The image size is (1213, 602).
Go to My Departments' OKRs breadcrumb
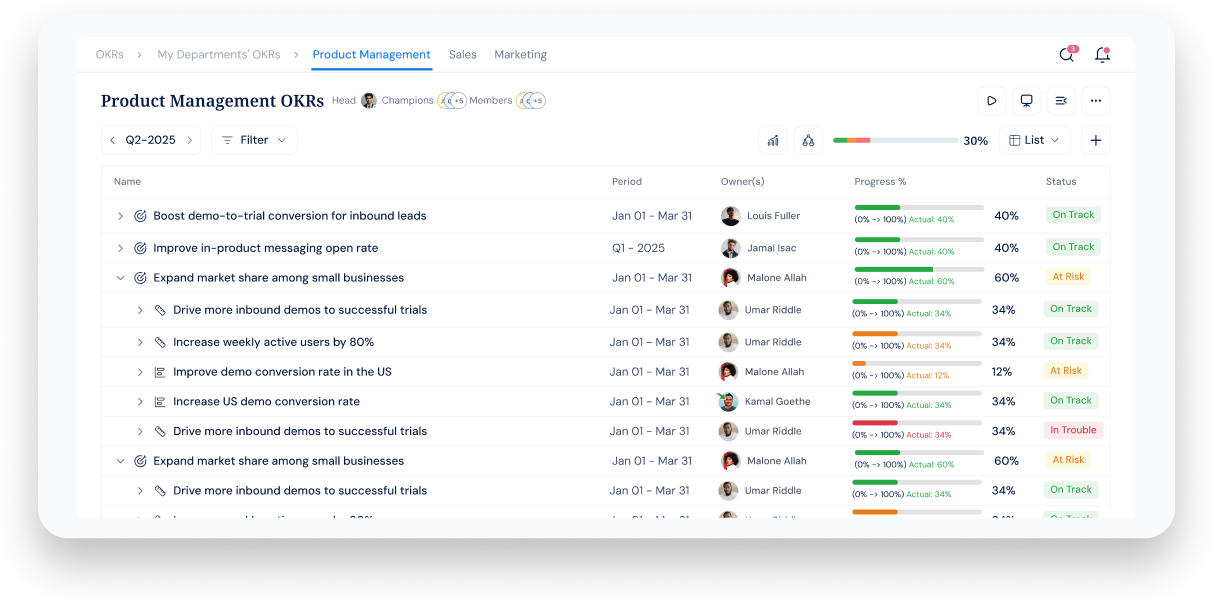point(219,55)
